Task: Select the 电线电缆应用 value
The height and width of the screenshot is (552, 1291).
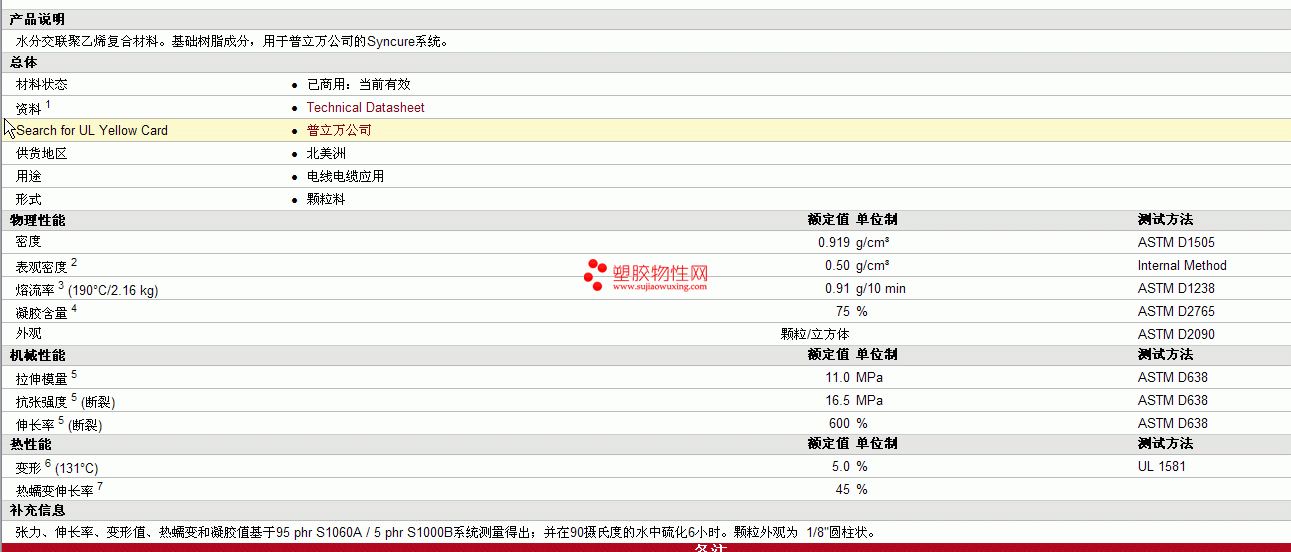Action: tap(346, 176)
